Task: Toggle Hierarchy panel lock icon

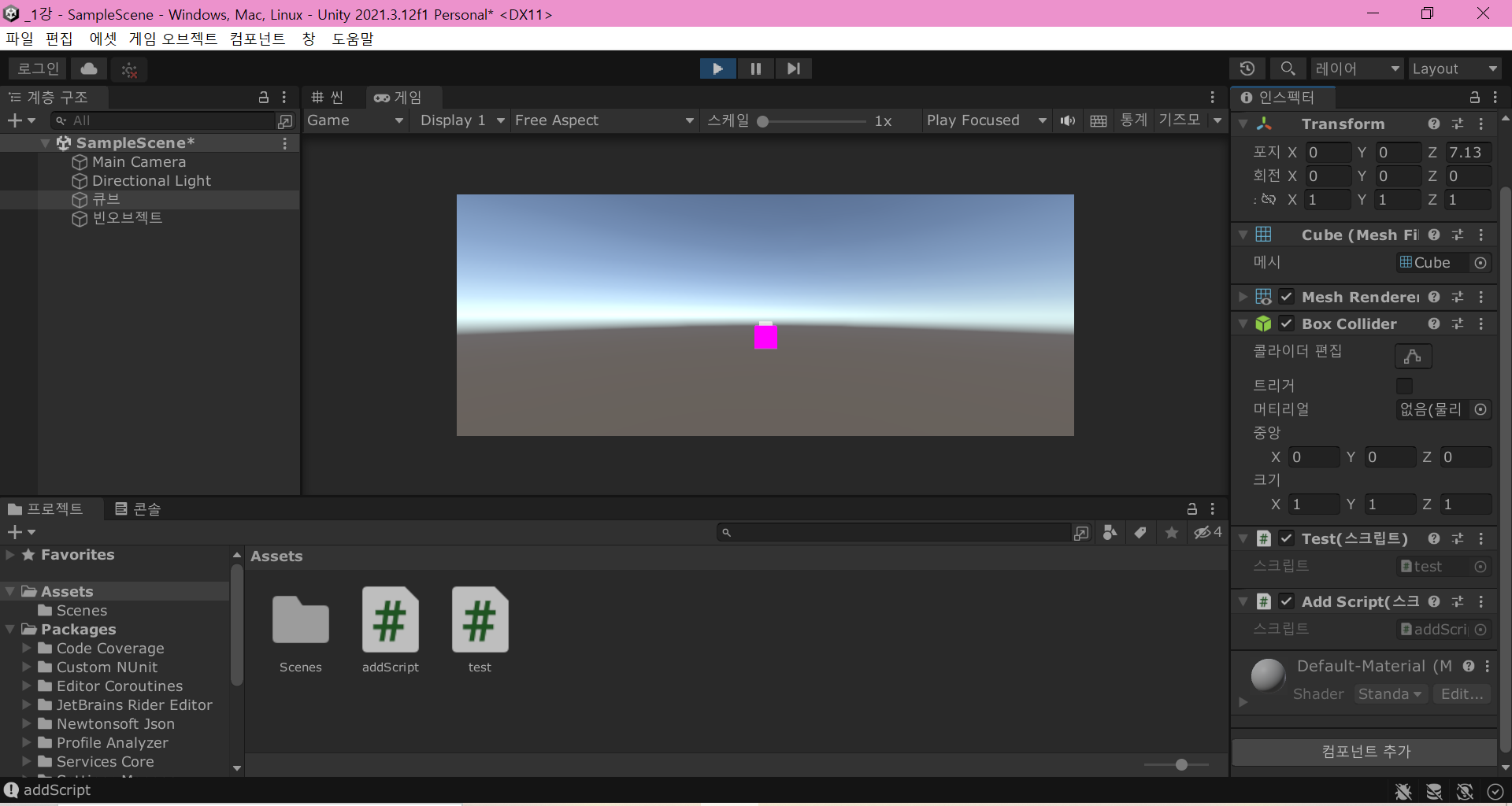Action: click(264, 98)
